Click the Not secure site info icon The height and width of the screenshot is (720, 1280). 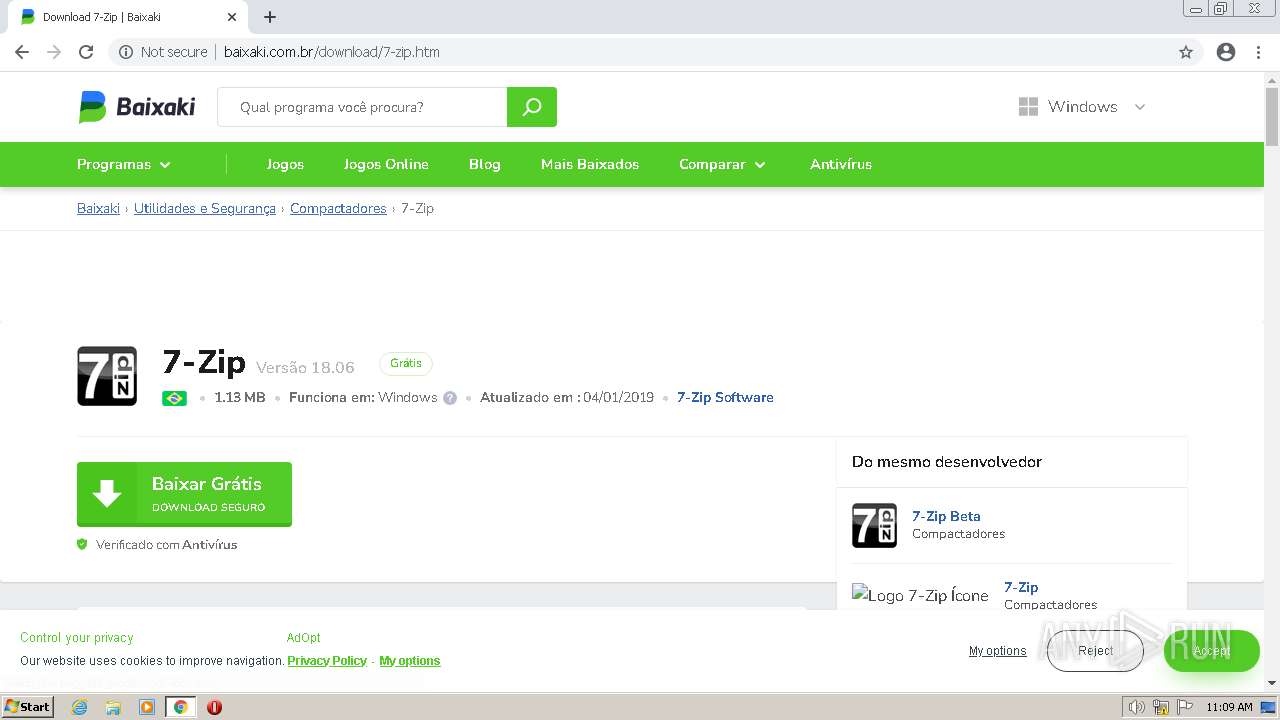(126, 52)
